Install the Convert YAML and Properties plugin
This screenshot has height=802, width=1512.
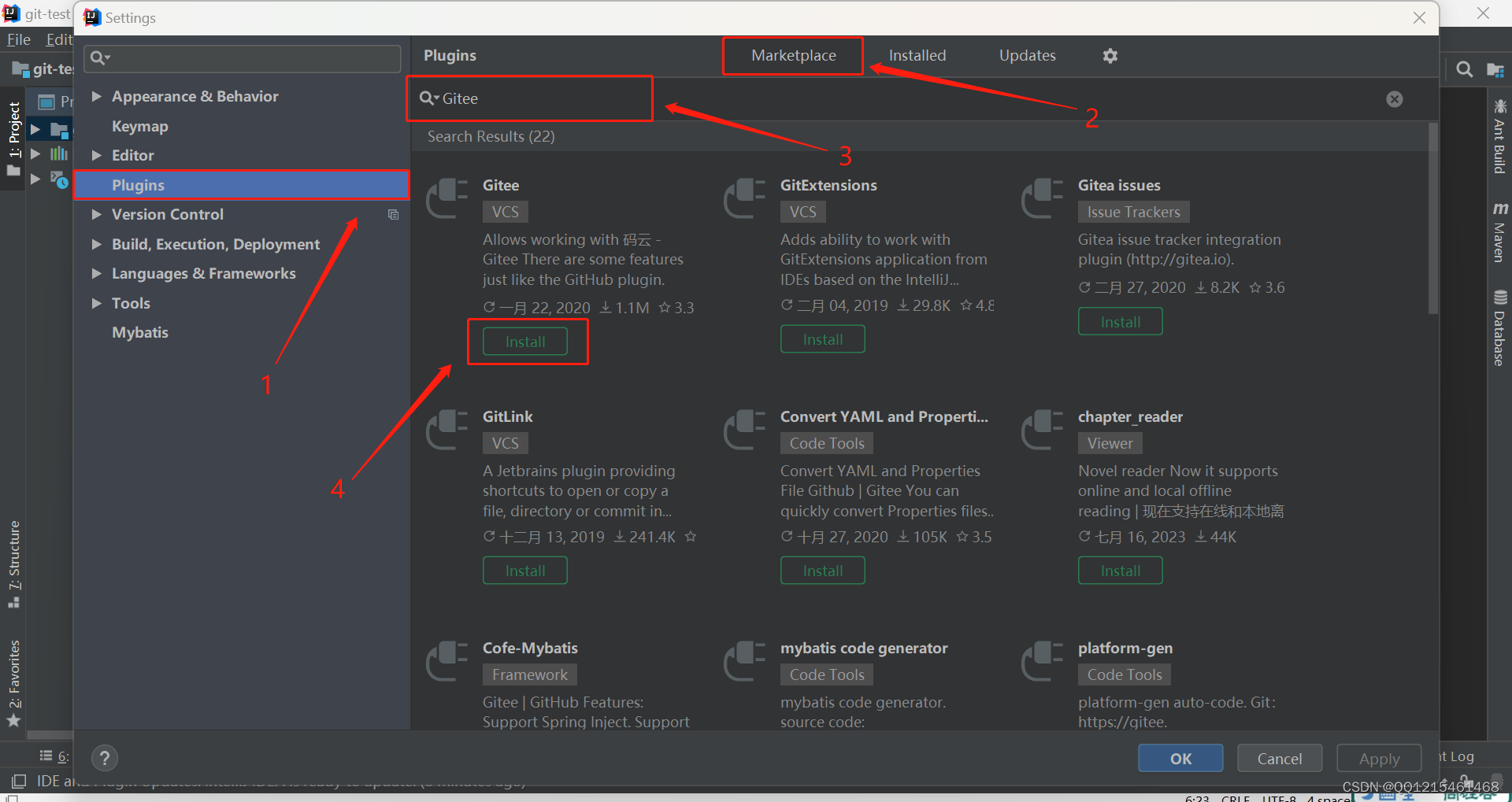coord(822,571)
